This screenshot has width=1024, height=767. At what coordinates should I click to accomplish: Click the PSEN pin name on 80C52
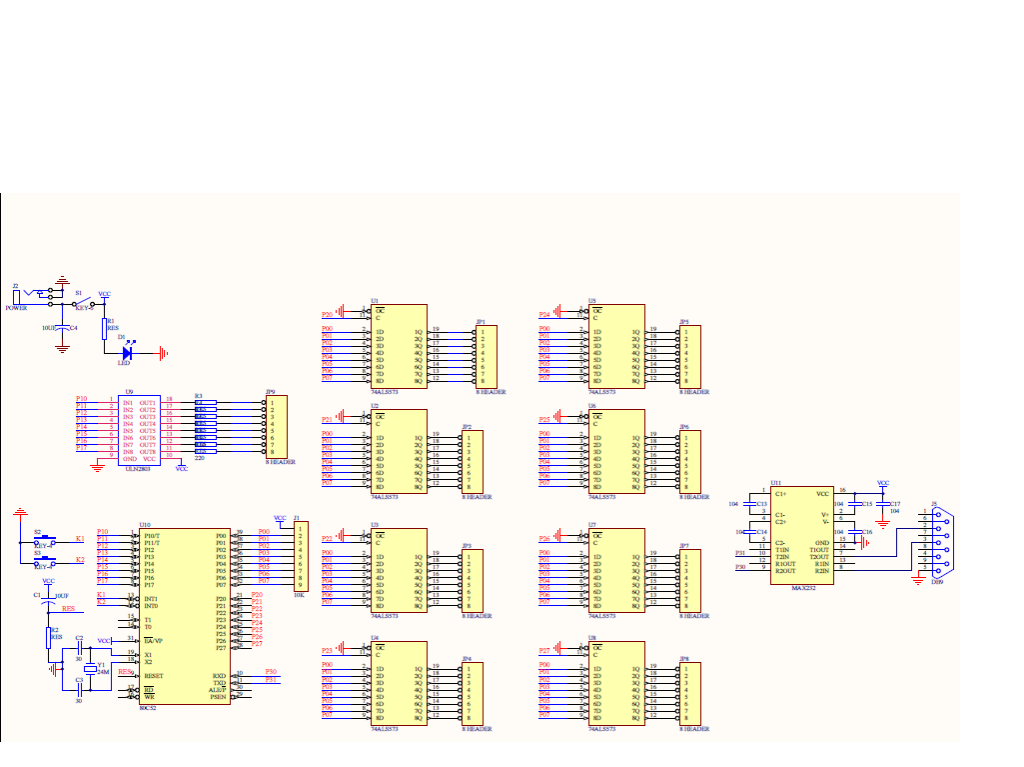(x=218, y=697)
